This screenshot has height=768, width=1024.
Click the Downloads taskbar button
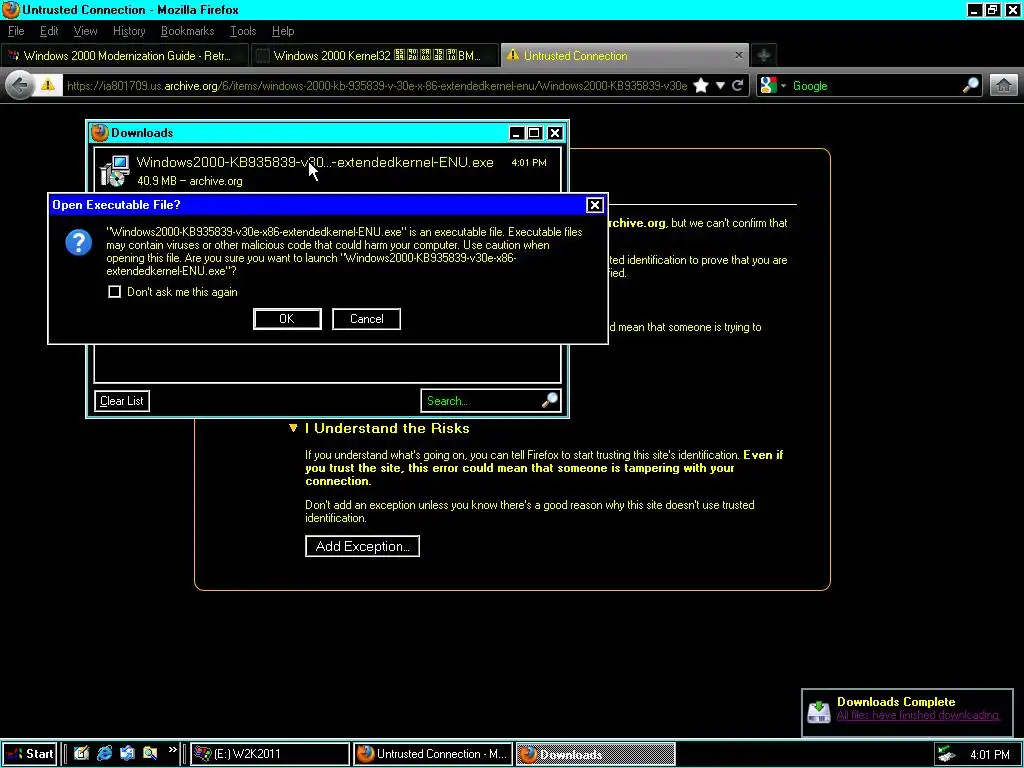(596, 754)
